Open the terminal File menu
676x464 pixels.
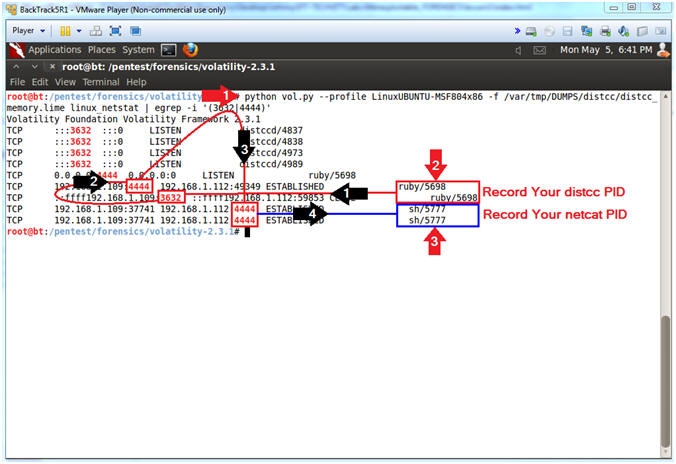(x=17, y=82)
